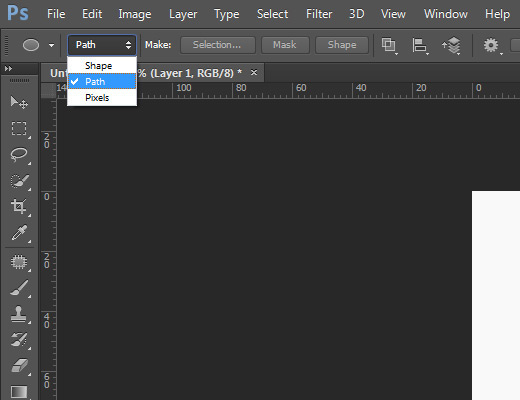
Task: Open the Help menu
Action: coord(497,14)
